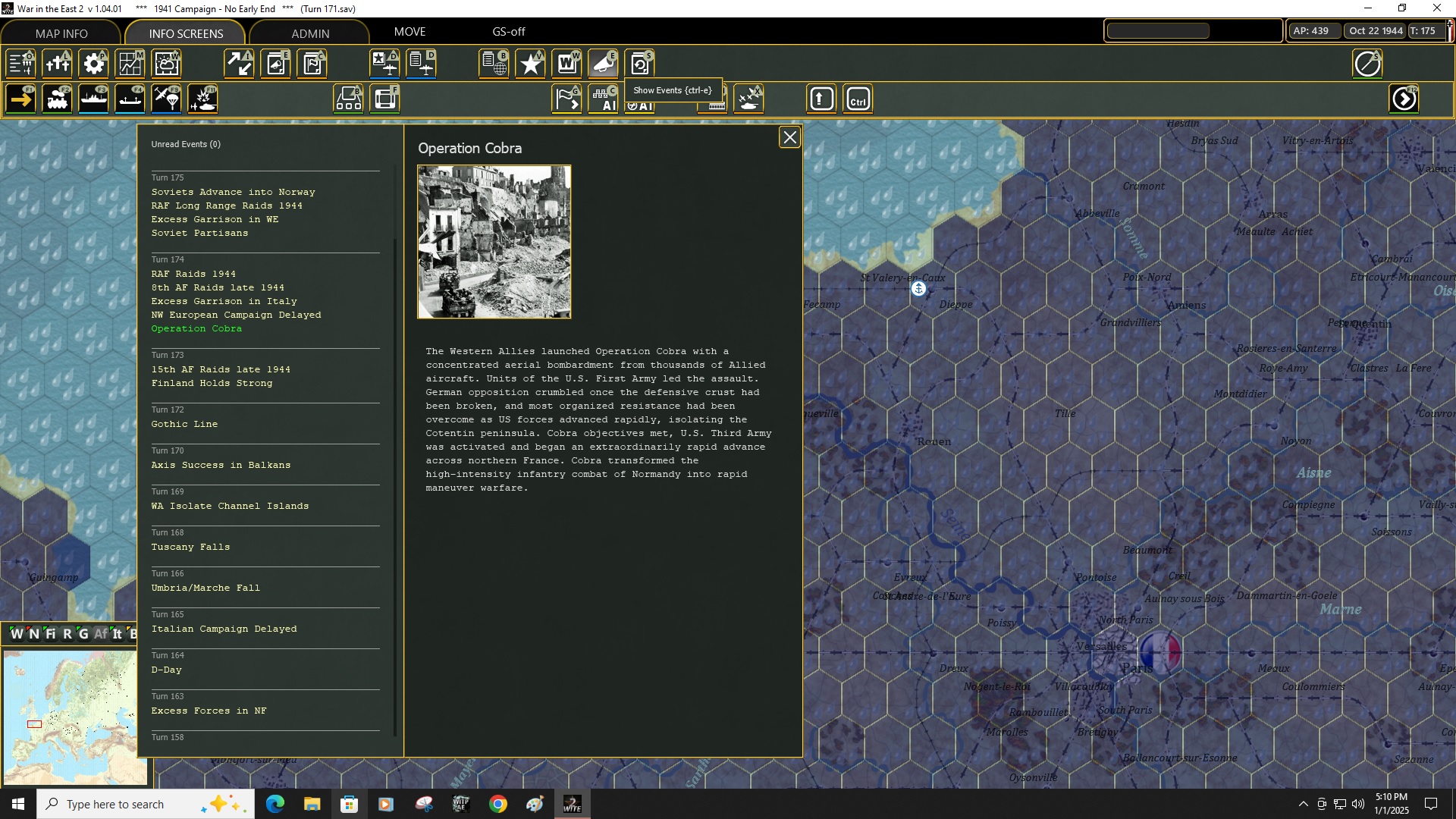
Task: Open the weather screen icon (W)
Action: [x=167, y=64]
